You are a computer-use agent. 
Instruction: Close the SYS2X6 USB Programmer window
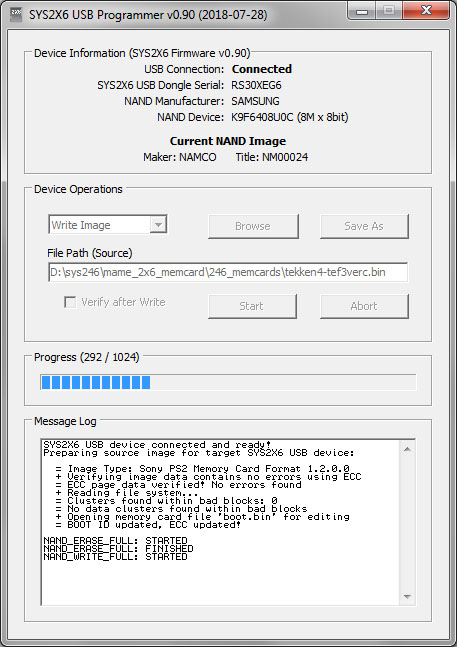coord(426,11)
